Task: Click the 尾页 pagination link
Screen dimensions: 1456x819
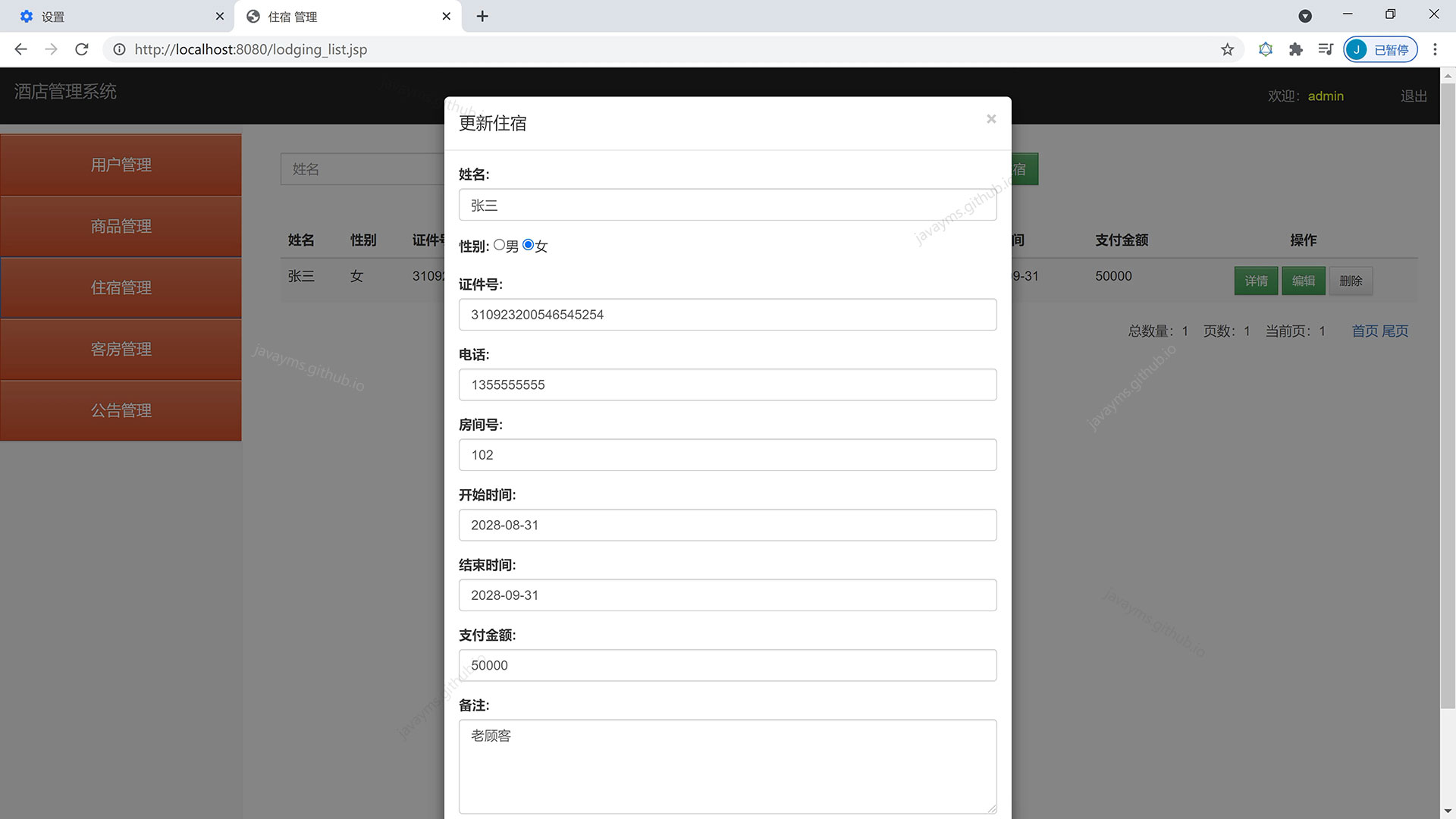Action: tap(1395, 331)
